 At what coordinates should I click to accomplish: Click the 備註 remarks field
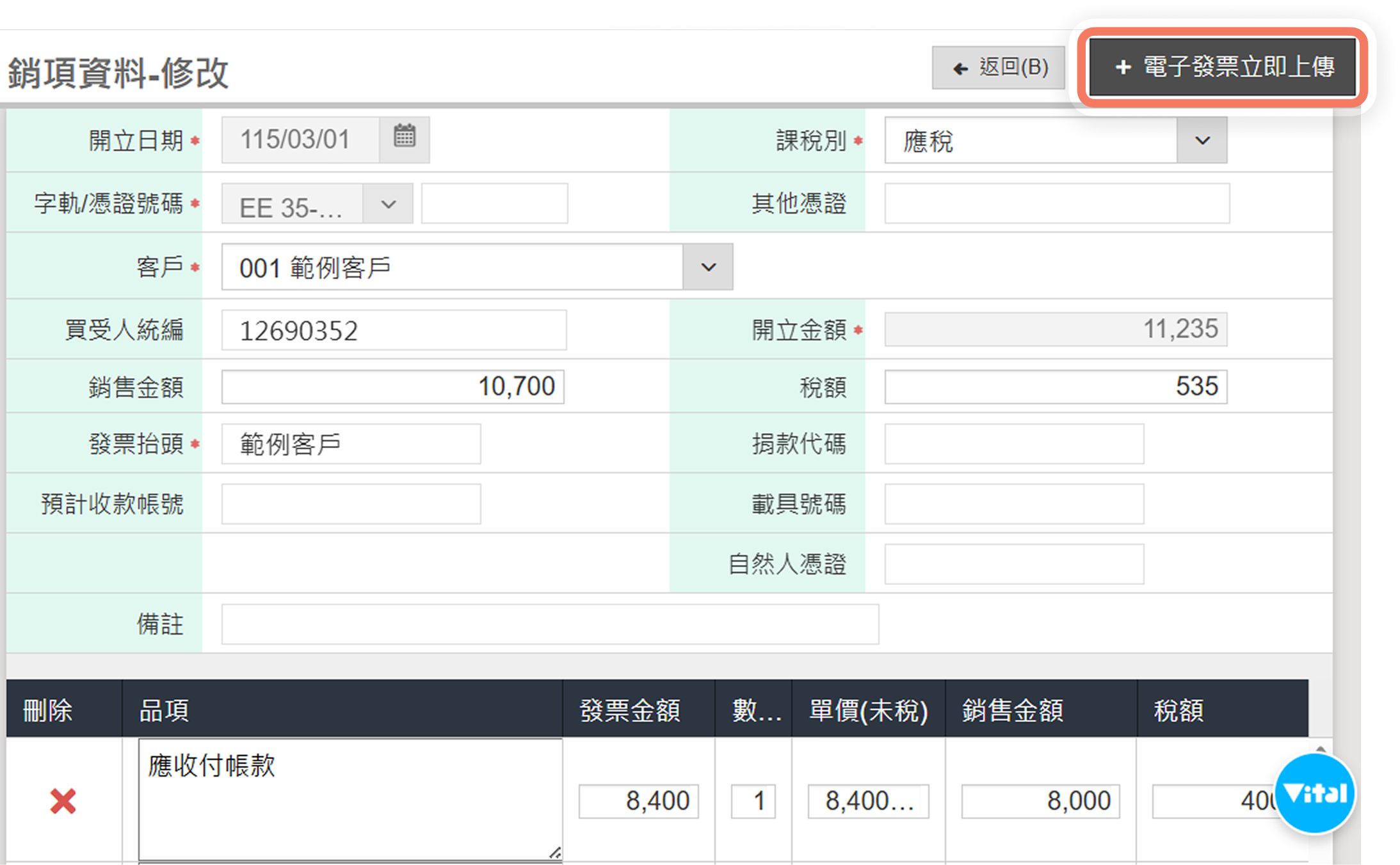click(549, 624)
